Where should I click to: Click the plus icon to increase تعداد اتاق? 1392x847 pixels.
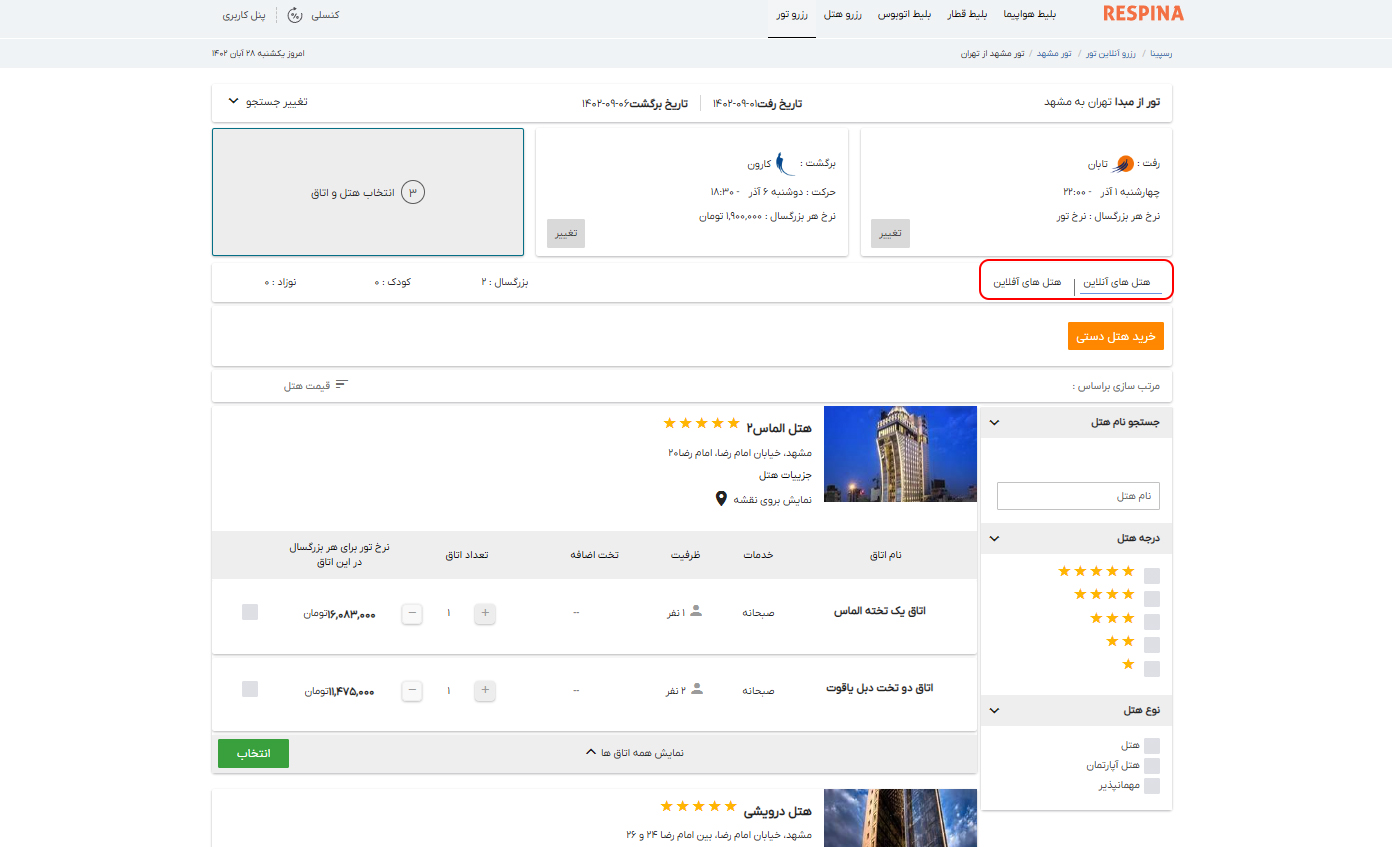(x=484, y=613)
